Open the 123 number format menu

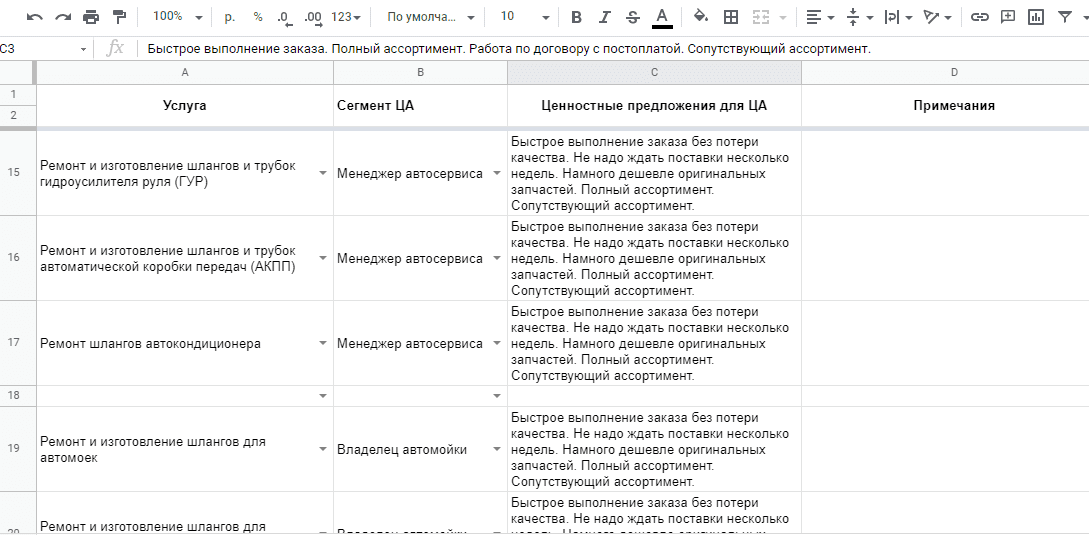coord(346,17)
